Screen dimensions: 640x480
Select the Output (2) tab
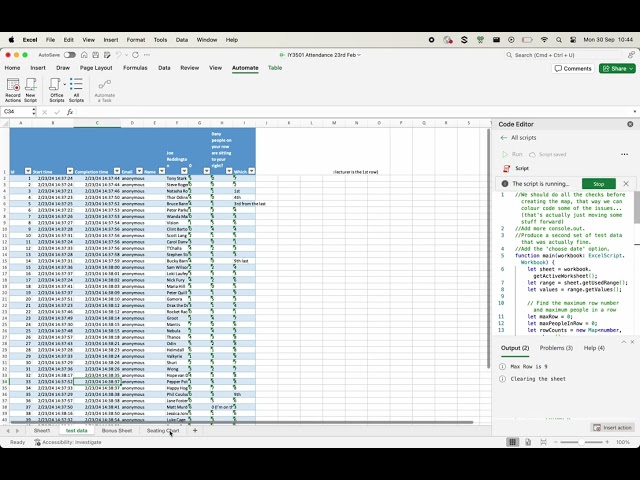click(x=515, y=348)
